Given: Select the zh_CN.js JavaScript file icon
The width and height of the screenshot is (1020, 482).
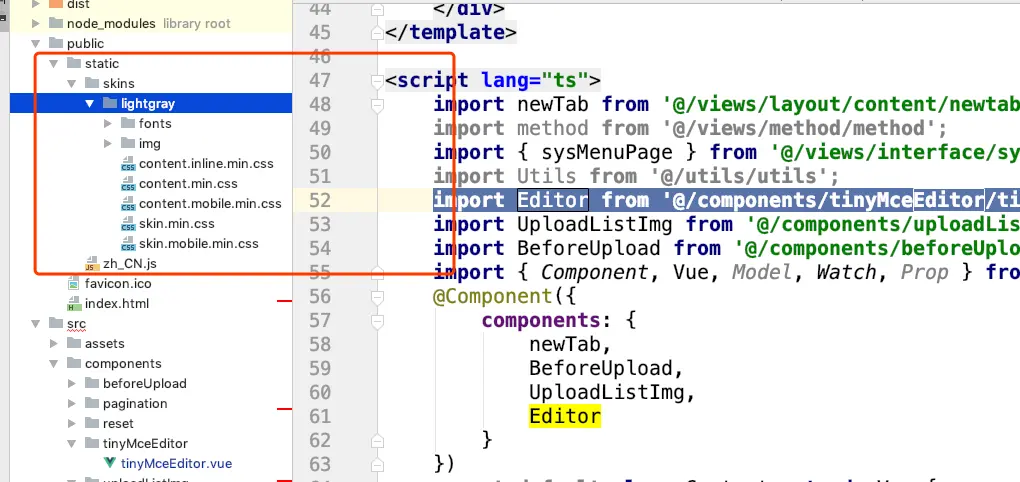Looking at the screenshot, I should tap(92, 264).
